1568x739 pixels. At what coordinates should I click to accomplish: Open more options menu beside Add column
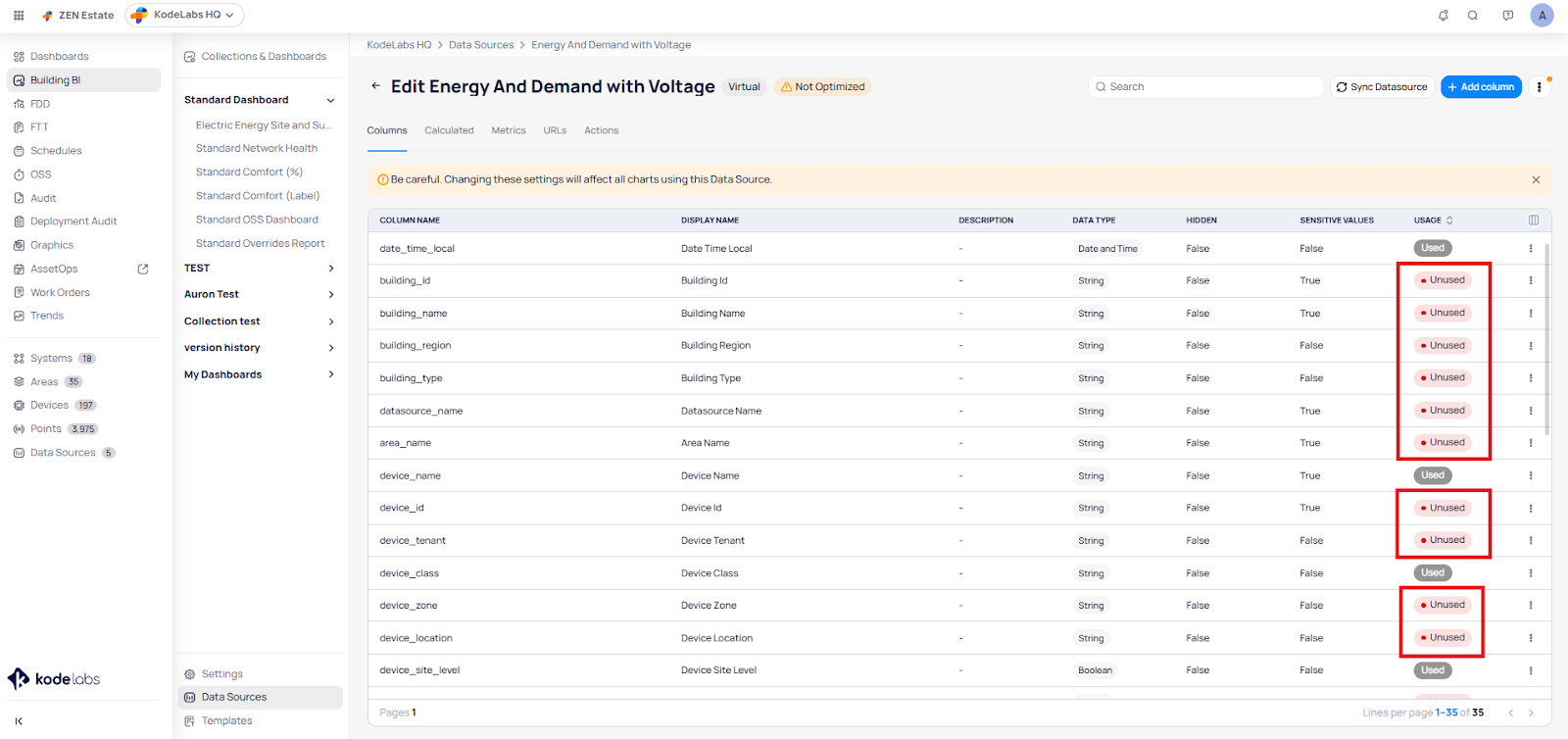coord(1540,87)
